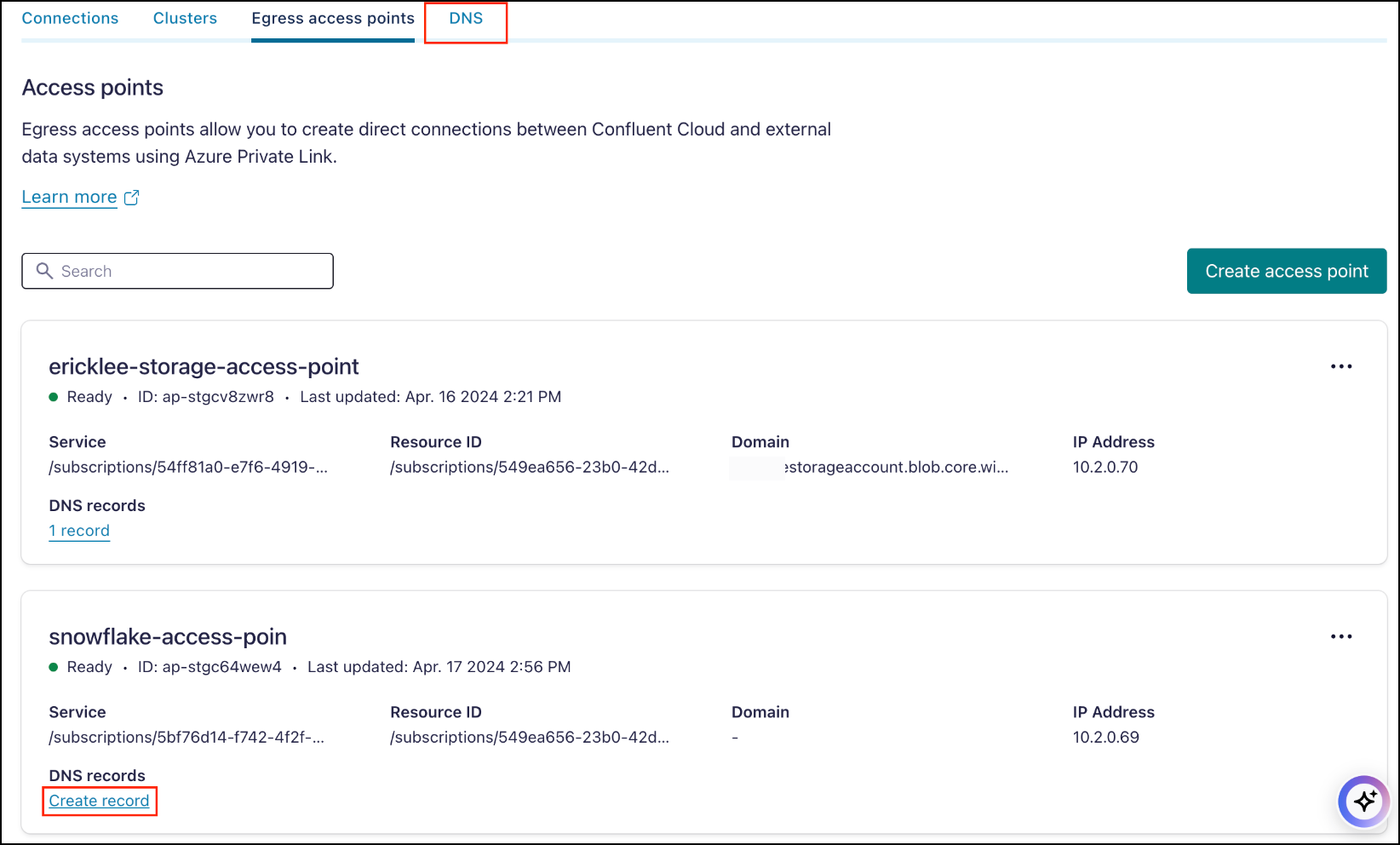Click the external link icon beside Learn more
The height and width of the screenshot is (845, 1400).
point(132,197)
